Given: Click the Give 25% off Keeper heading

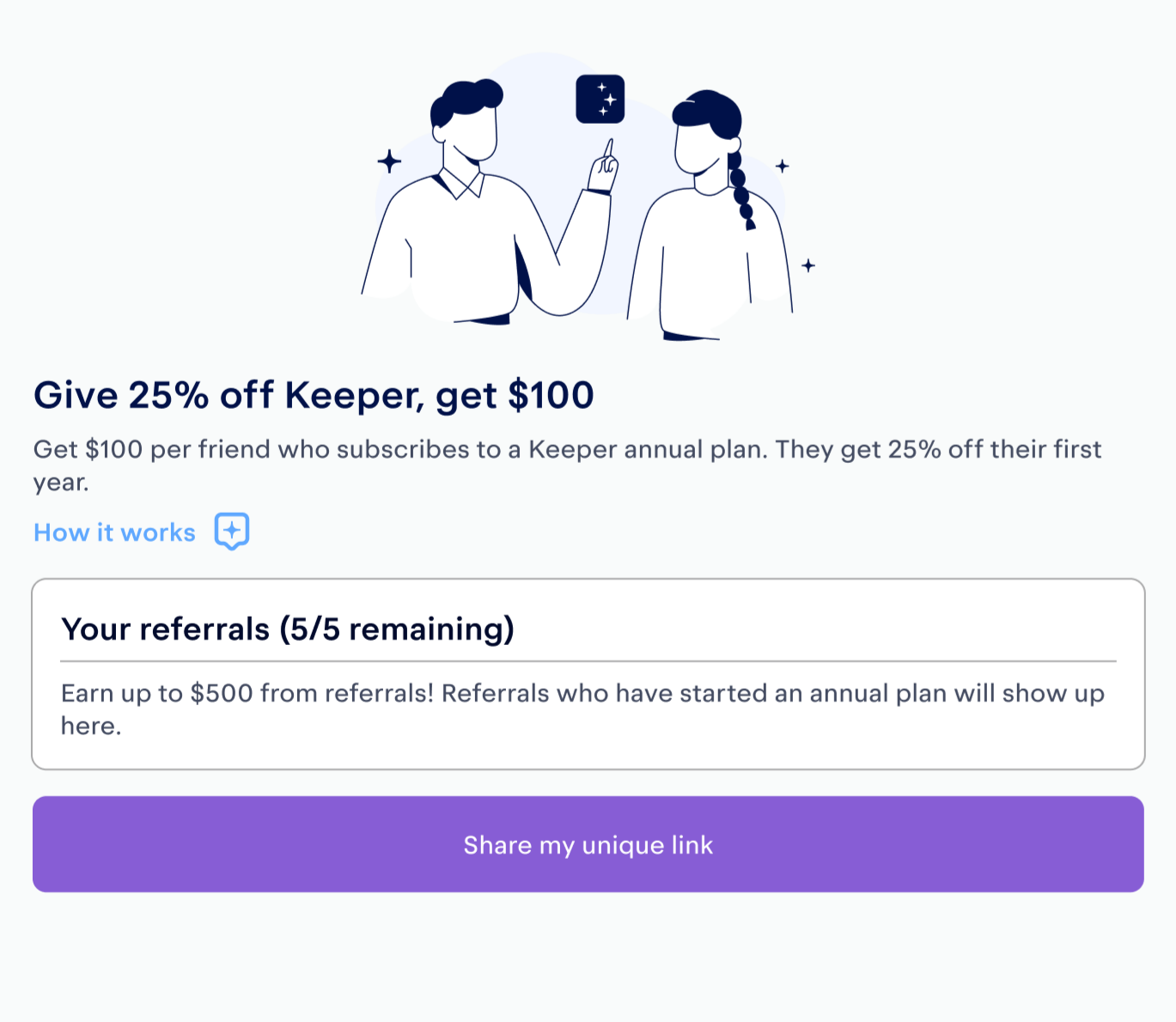Looking at the screenshot, I should click(314, 395).
